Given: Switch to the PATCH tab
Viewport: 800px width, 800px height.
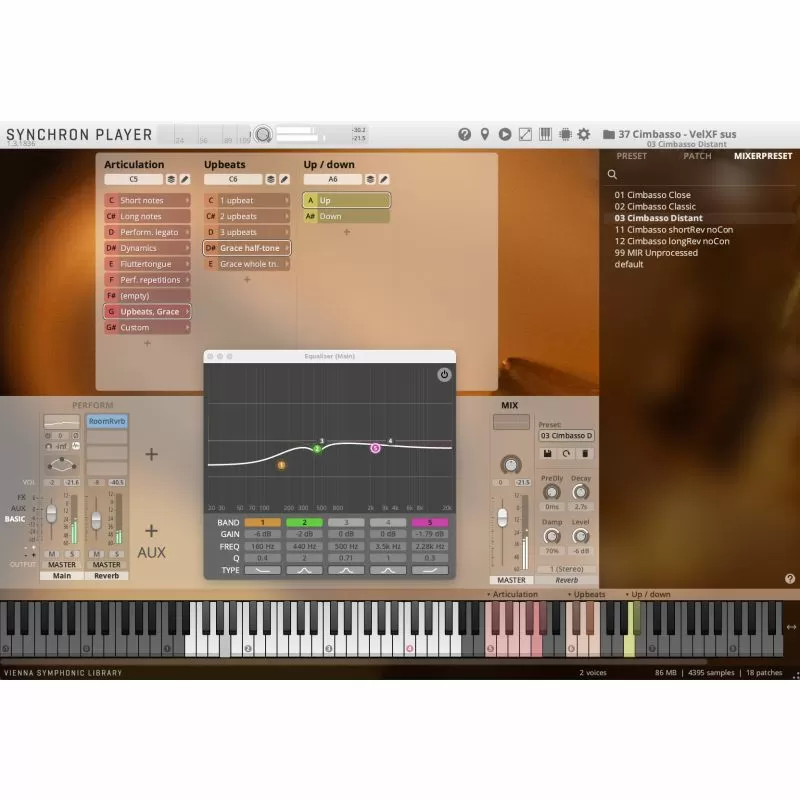Looking at the screenshot, I should (x=697, y=156).
